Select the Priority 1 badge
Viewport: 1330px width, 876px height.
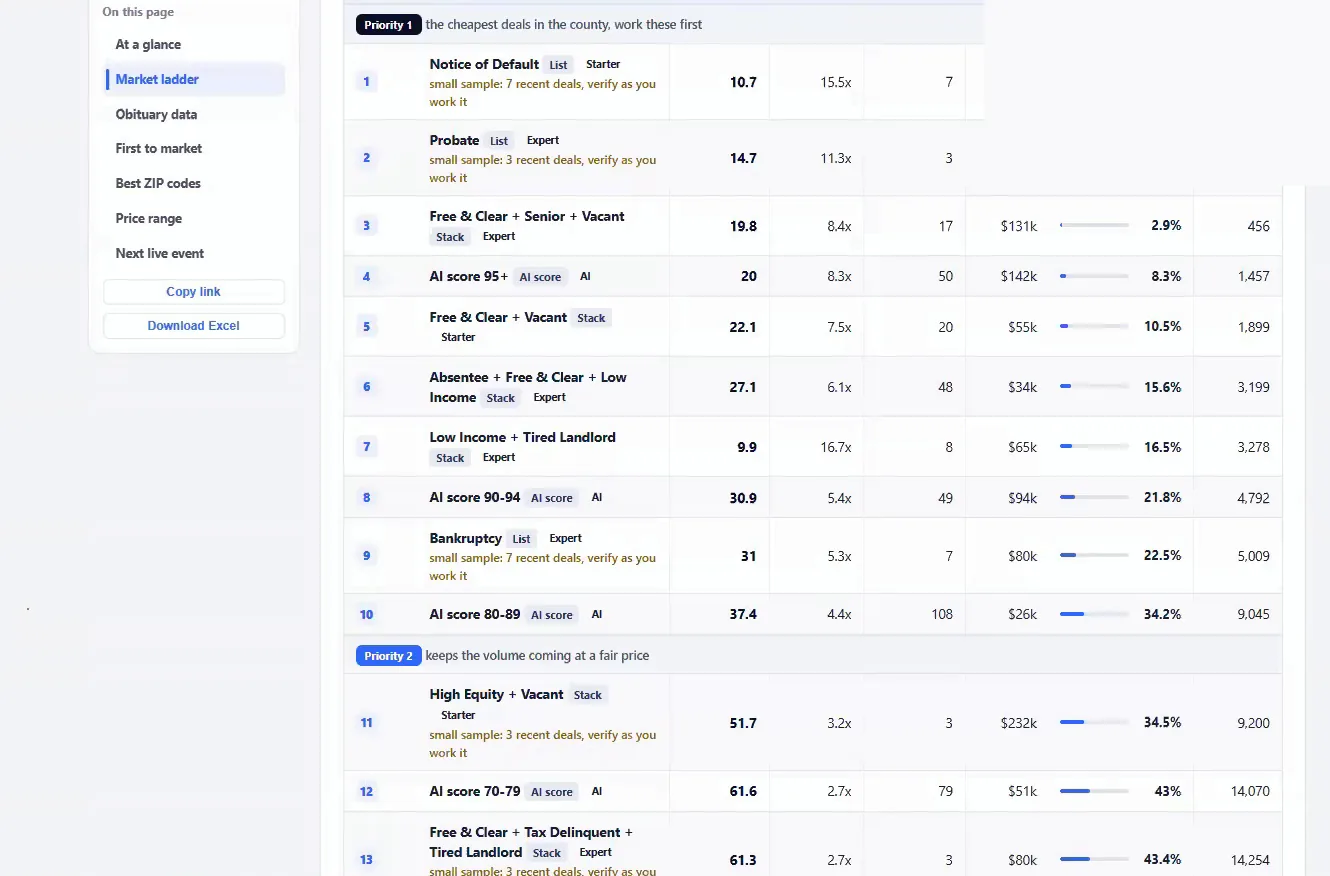tap(388, 24)
